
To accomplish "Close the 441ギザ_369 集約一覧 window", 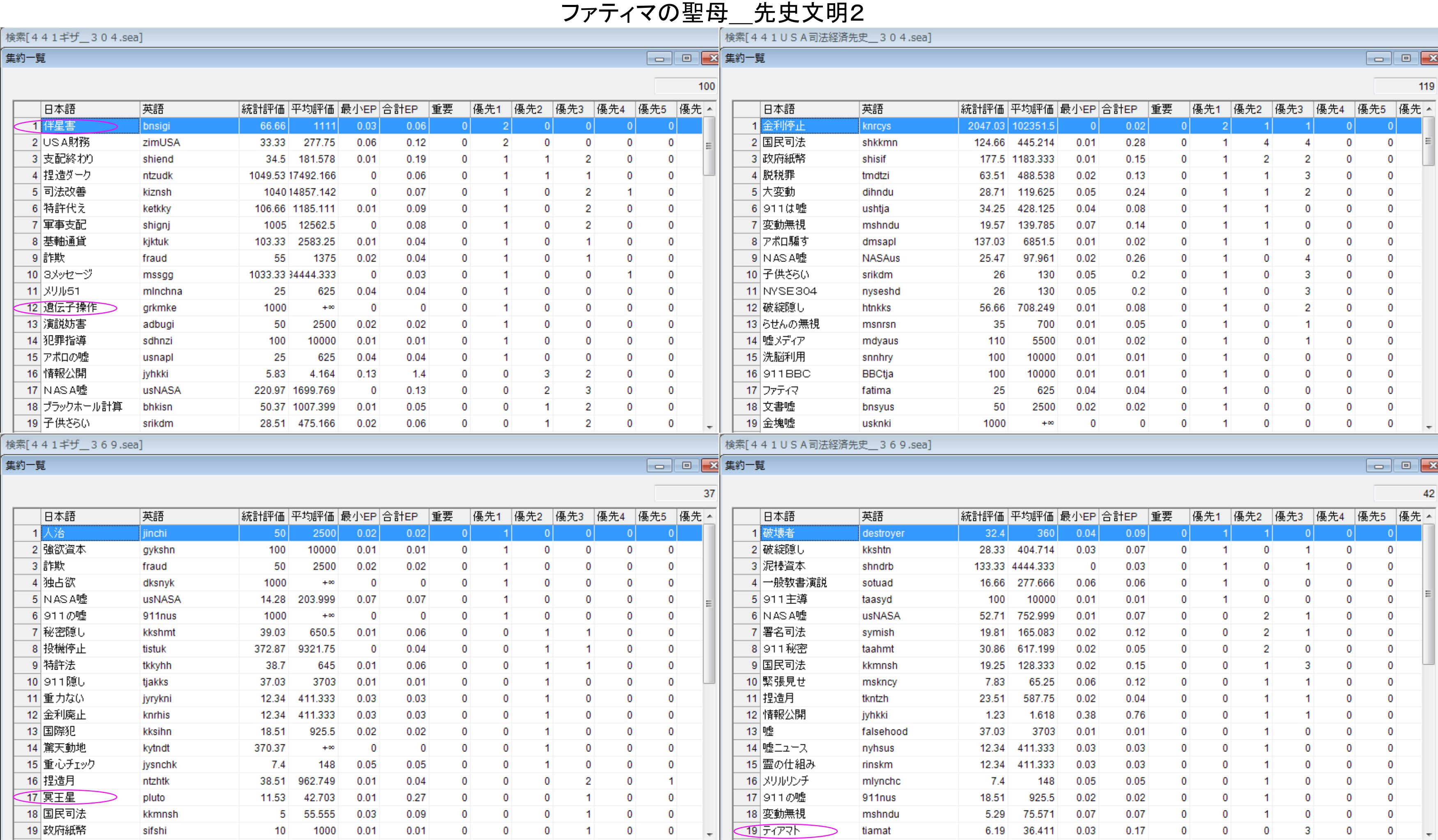I will tap(712, 466).
